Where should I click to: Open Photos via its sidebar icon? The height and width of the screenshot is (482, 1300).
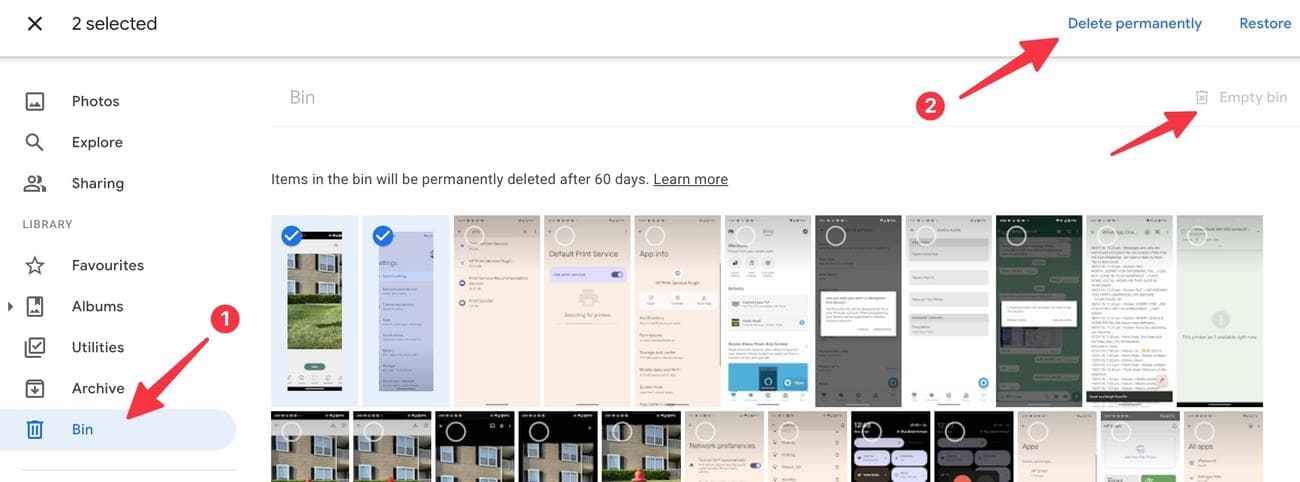[35, 101]
